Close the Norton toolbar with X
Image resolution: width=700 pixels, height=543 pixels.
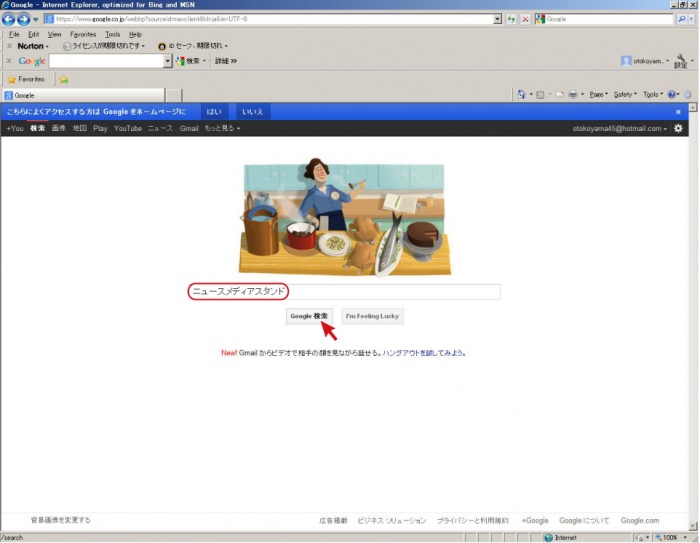9,46
